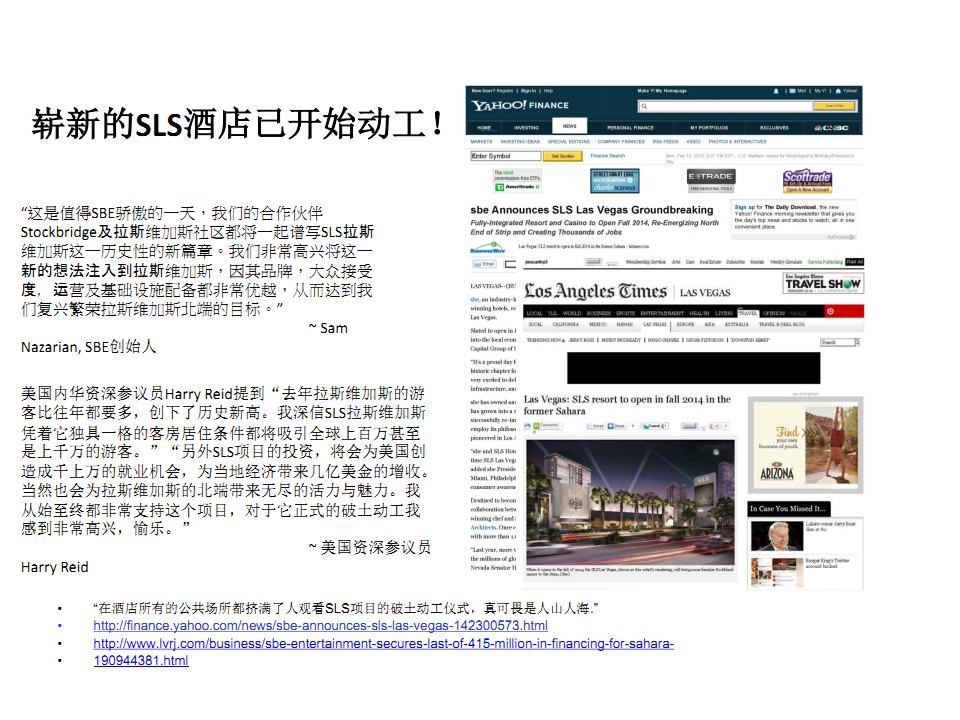Open the SPECIAL EDITIONS submenu link

(569, 141)
